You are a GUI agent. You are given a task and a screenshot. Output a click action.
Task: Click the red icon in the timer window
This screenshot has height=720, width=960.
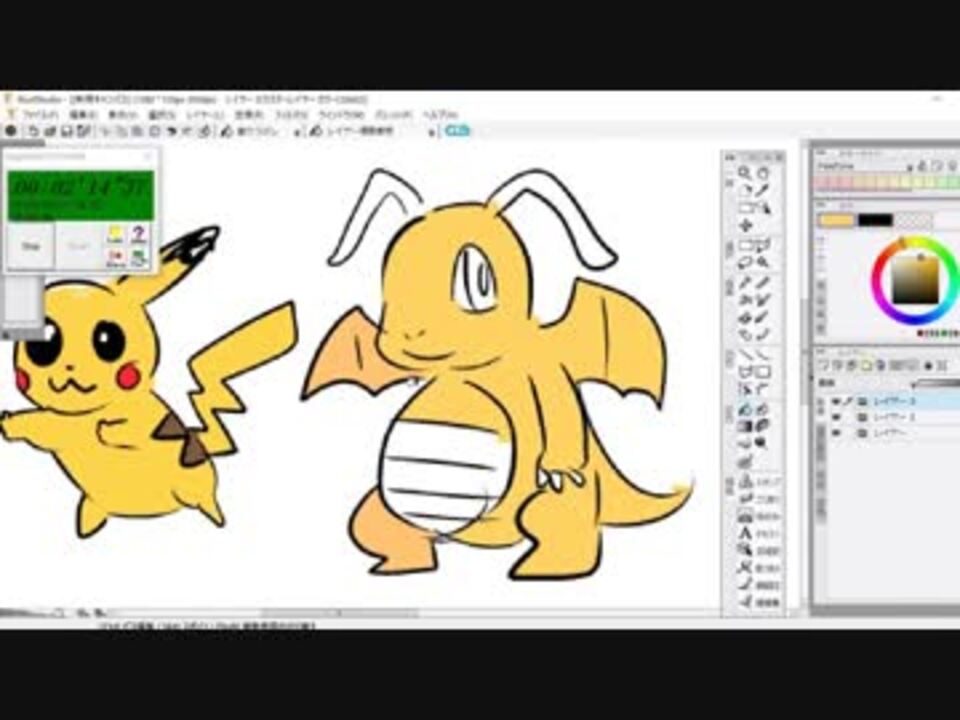(116, 258)
